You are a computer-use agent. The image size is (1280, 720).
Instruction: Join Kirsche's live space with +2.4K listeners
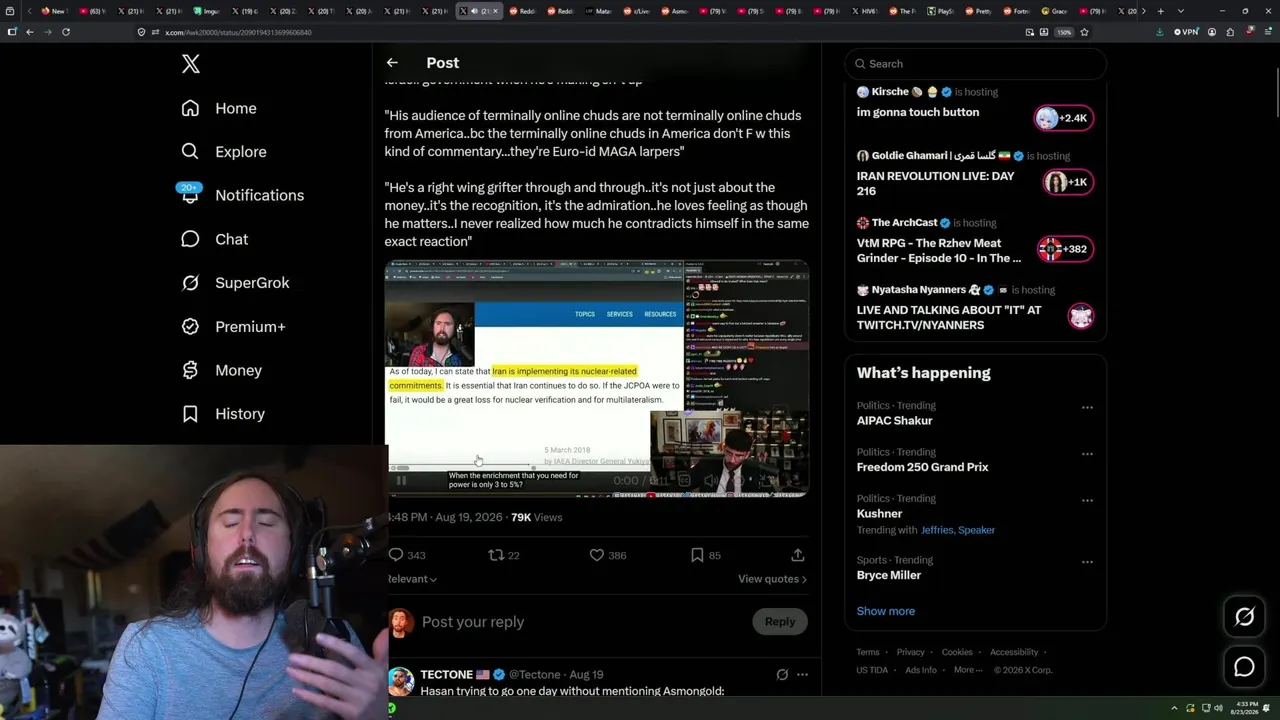click(x=1064, y=118)
